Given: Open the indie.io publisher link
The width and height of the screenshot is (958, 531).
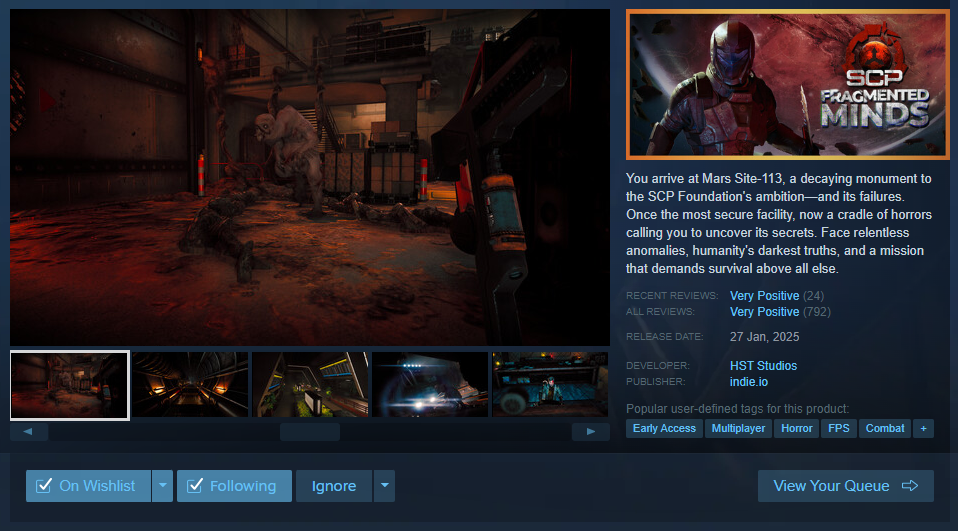Looking at the screenshot, I should click(748, 381).
